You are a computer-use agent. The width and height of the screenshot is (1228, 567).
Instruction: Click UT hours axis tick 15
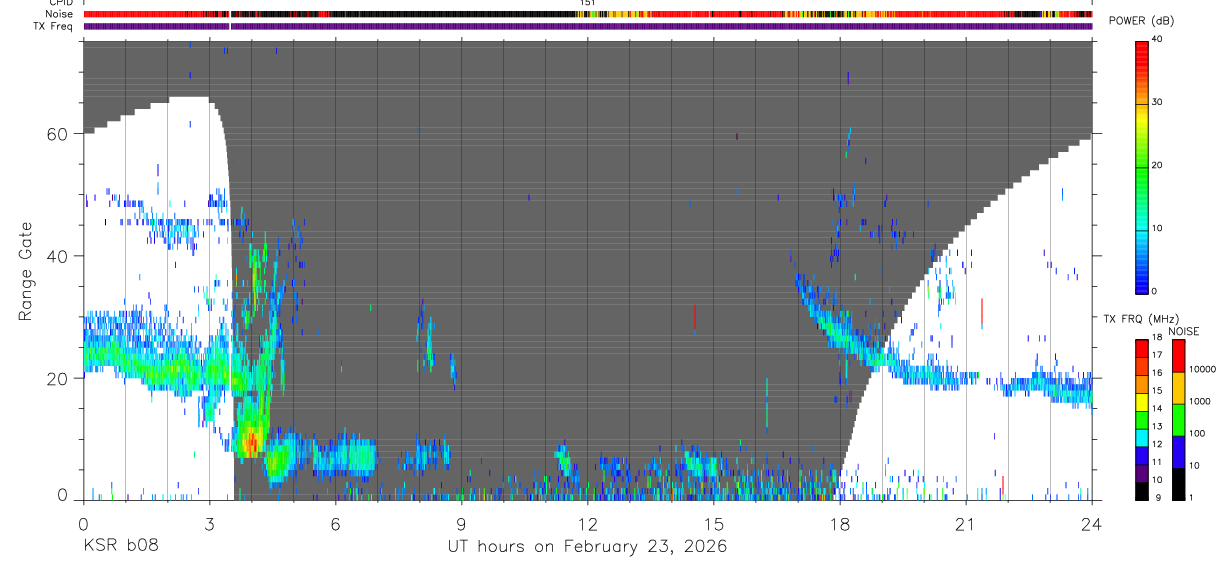coord(714,522)
